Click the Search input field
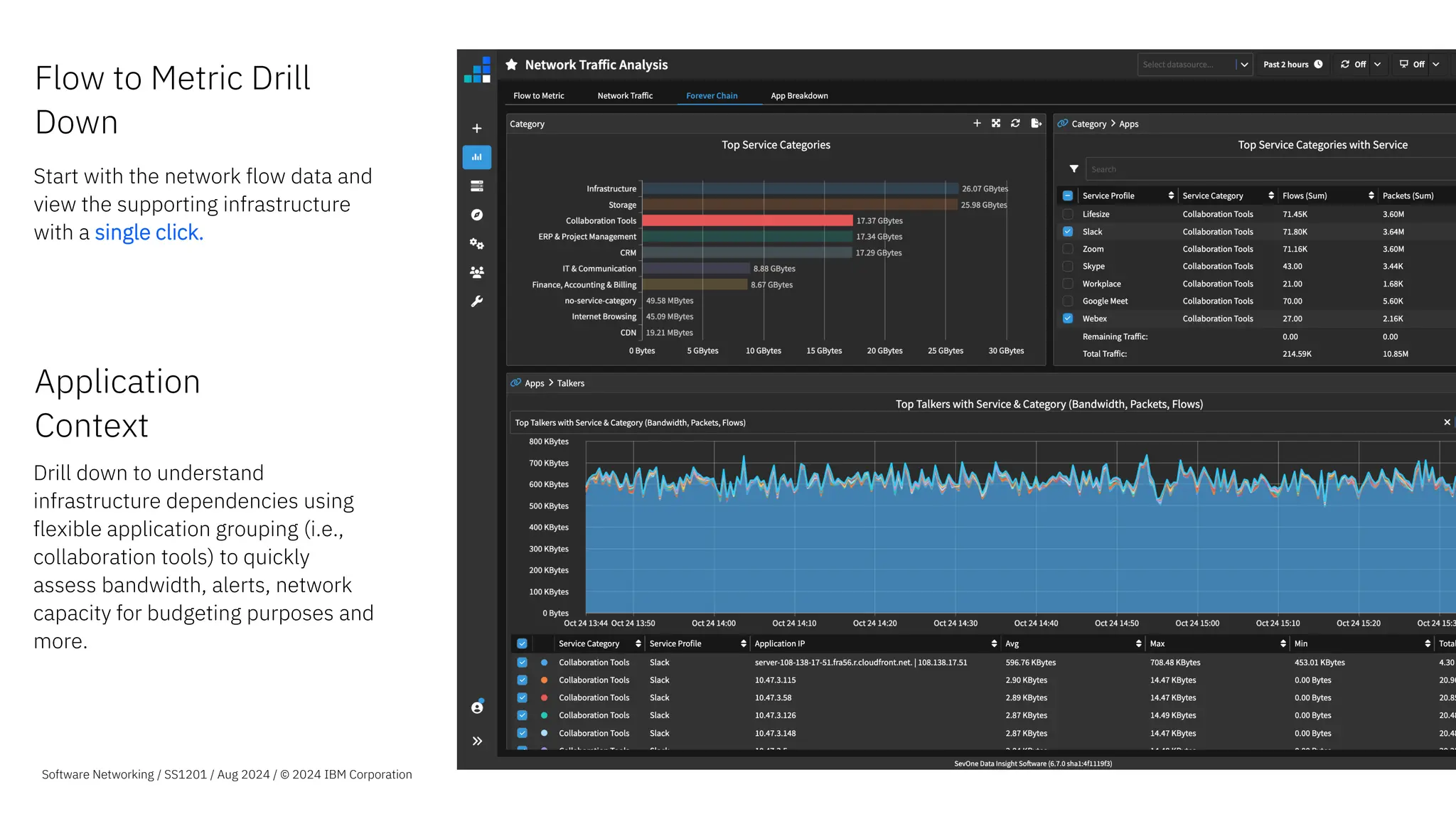This screenshot has width=1456, height=819. pyautogui.click(x=1271, y=169)
